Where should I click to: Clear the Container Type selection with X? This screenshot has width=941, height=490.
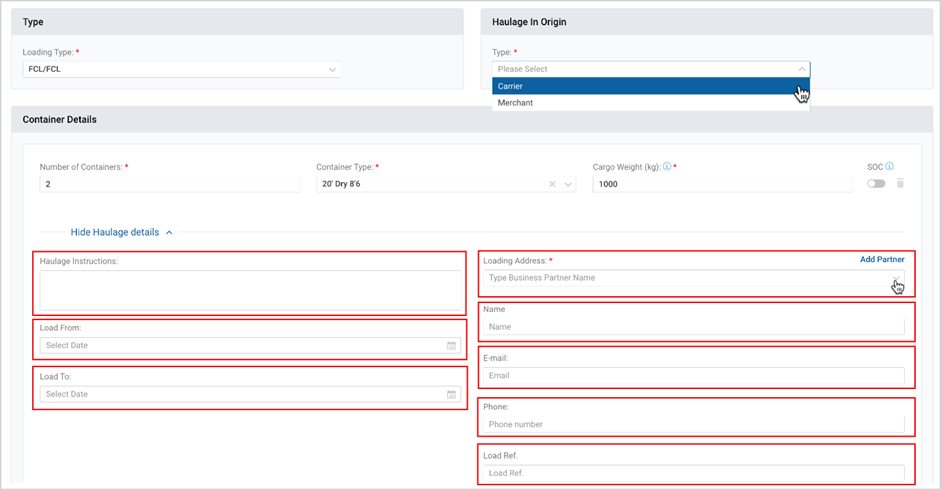point(552,184)
